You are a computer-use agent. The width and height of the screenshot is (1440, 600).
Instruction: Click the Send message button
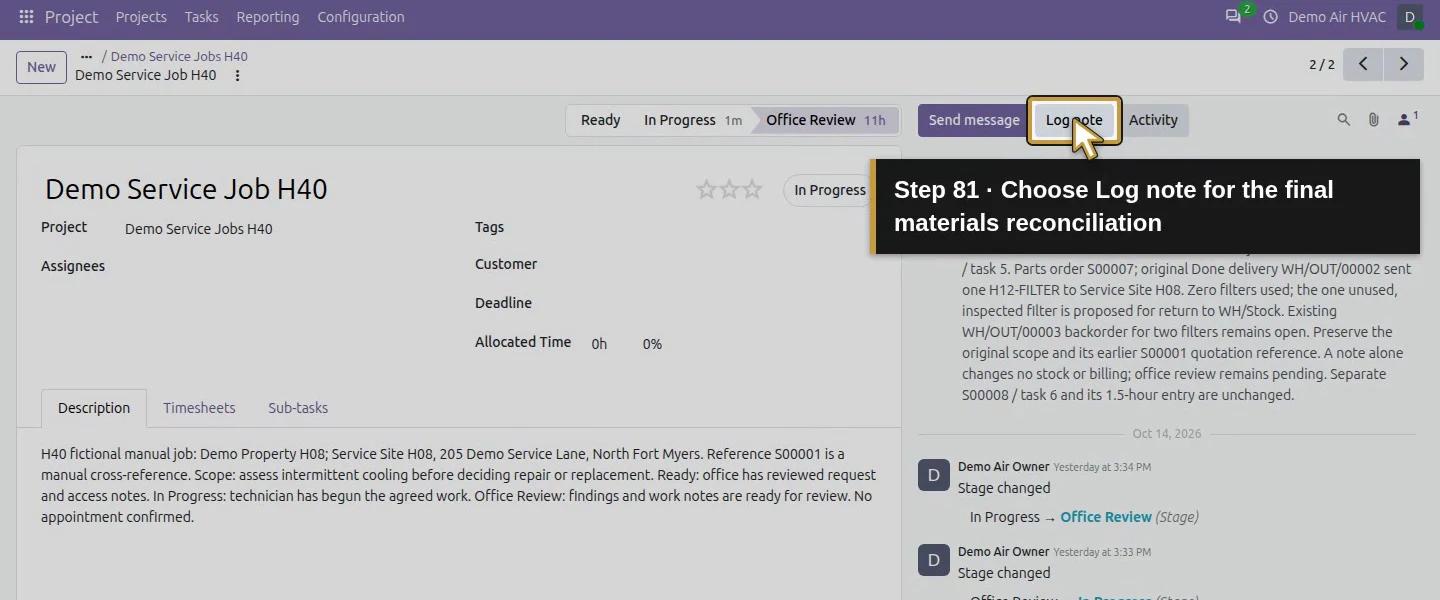[x=974, y=120]
